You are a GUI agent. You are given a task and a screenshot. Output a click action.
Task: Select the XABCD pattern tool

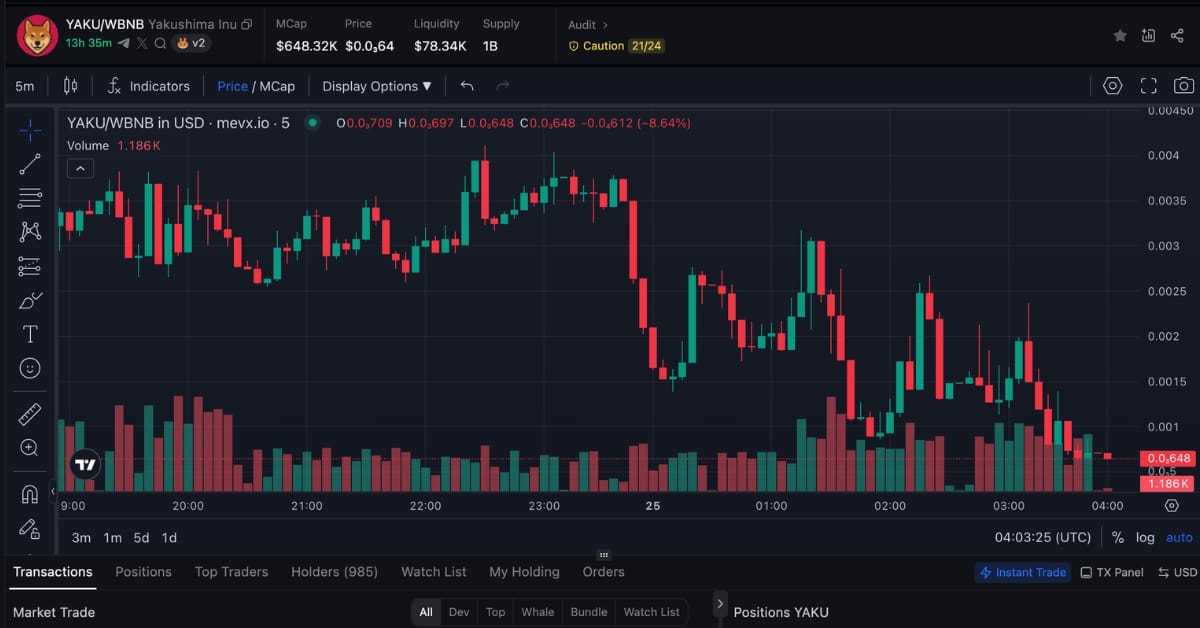(x=30, y=232)
